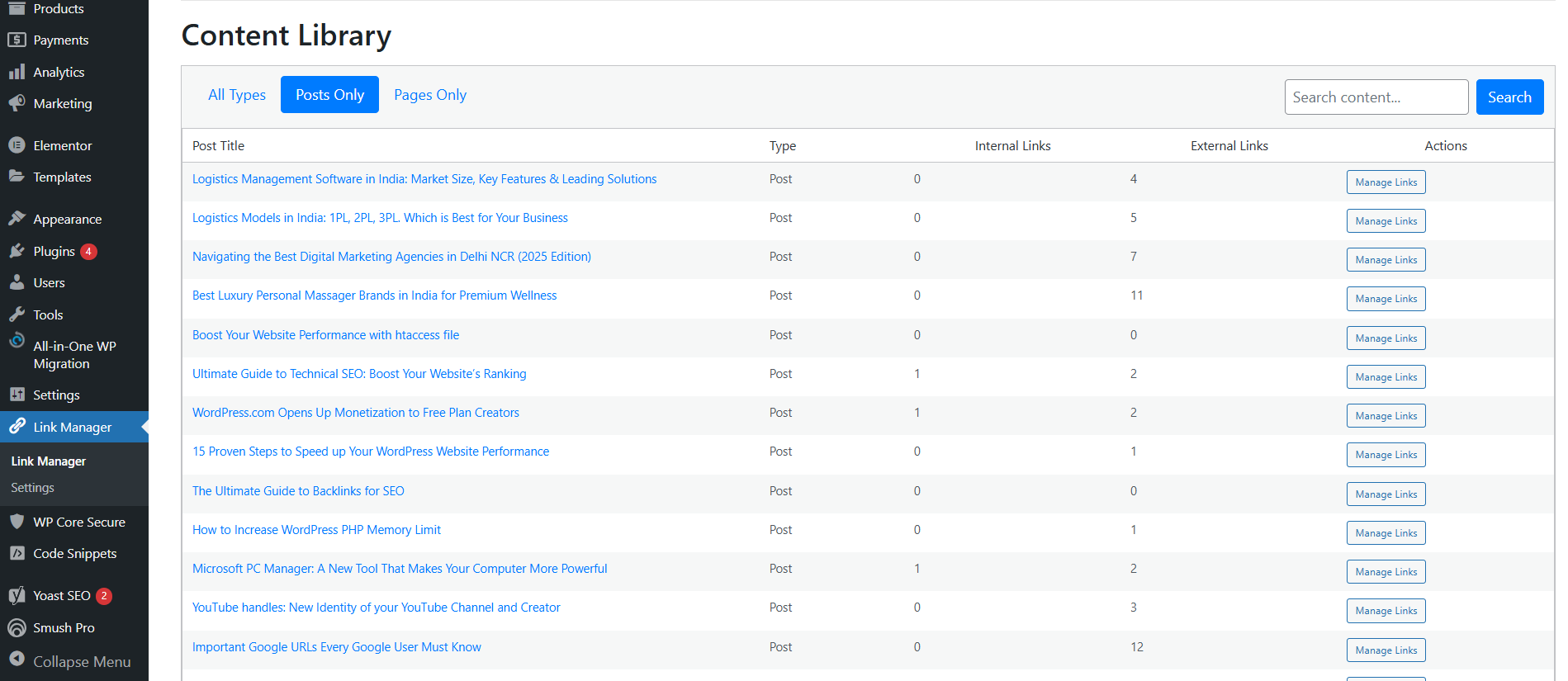Click the Templates folder icon
Screen dimensions: 1568x681
pyautogui.click(x=17, y=177)
